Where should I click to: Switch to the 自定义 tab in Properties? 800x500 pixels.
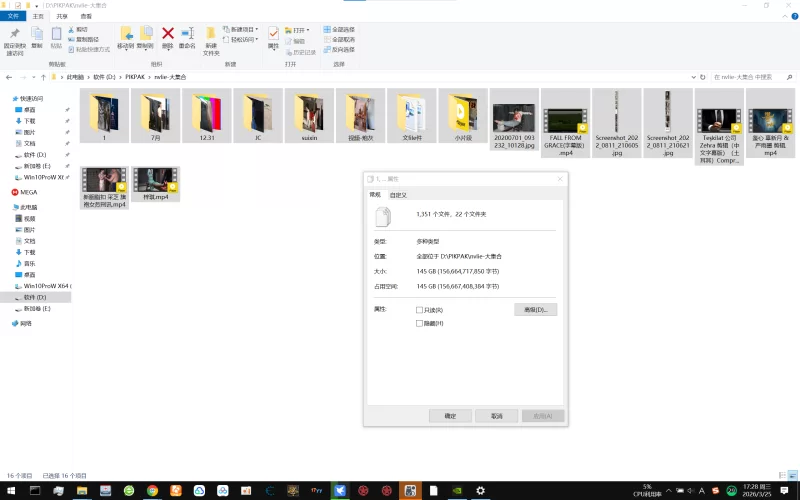click(398, 194)
